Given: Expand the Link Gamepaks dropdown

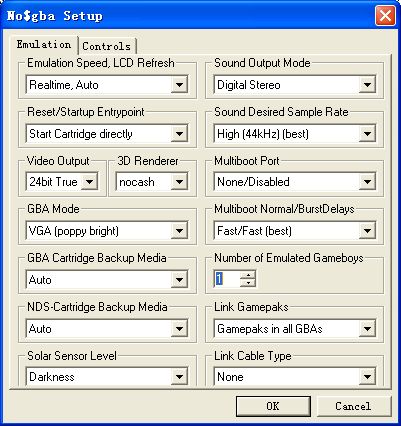Looking at the screenshot, I should [295, 329].
